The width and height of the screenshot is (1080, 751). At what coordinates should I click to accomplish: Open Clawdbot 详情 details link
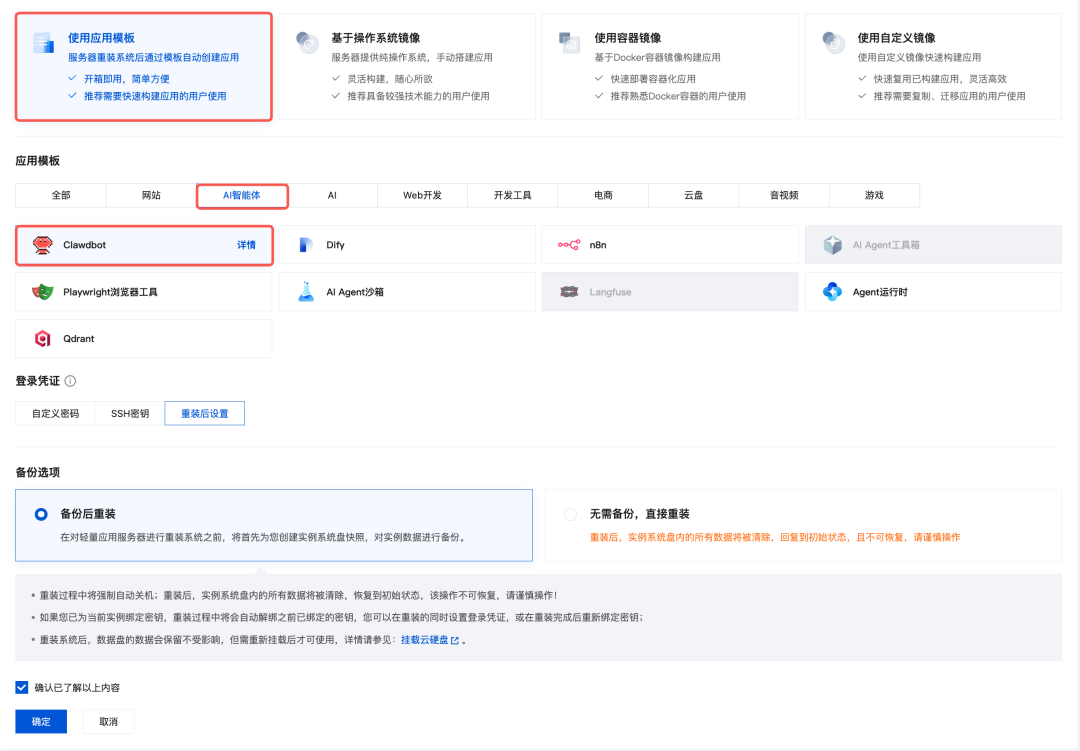[248, 244]
